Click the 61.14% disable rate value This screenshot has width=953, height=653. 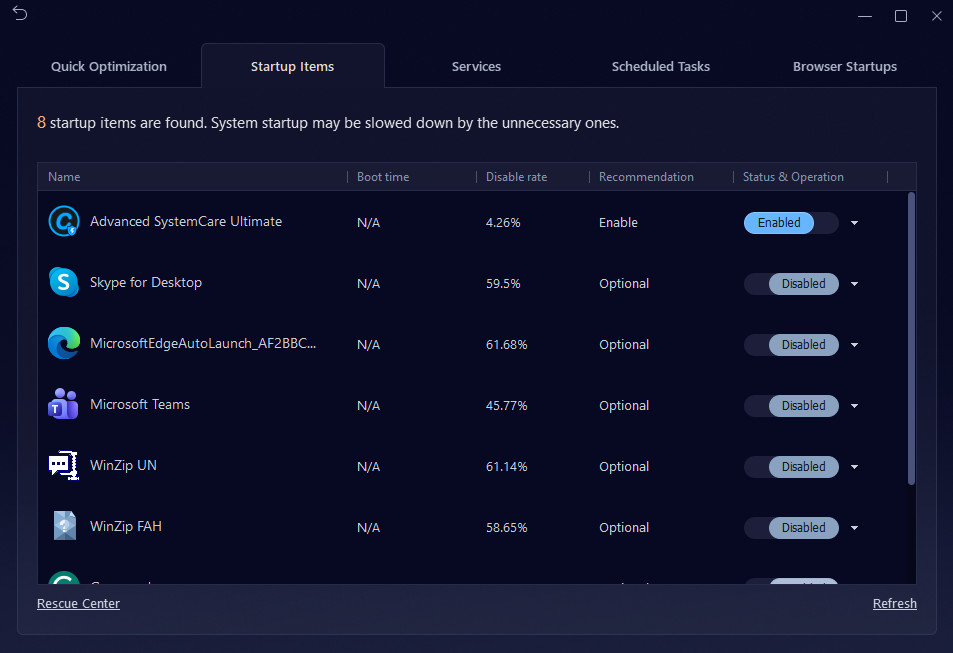[506, 467]
